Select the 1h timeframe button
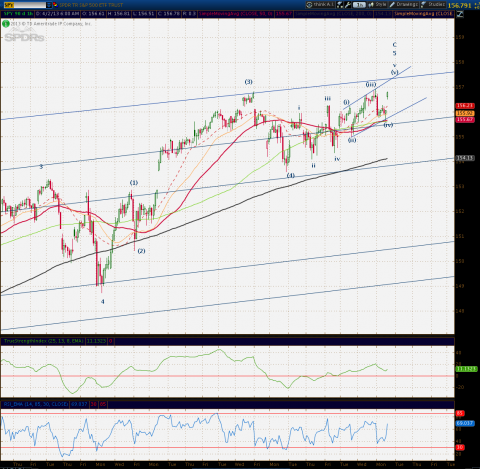This screenshot has height=469, width=480. (x=359, y=5)
